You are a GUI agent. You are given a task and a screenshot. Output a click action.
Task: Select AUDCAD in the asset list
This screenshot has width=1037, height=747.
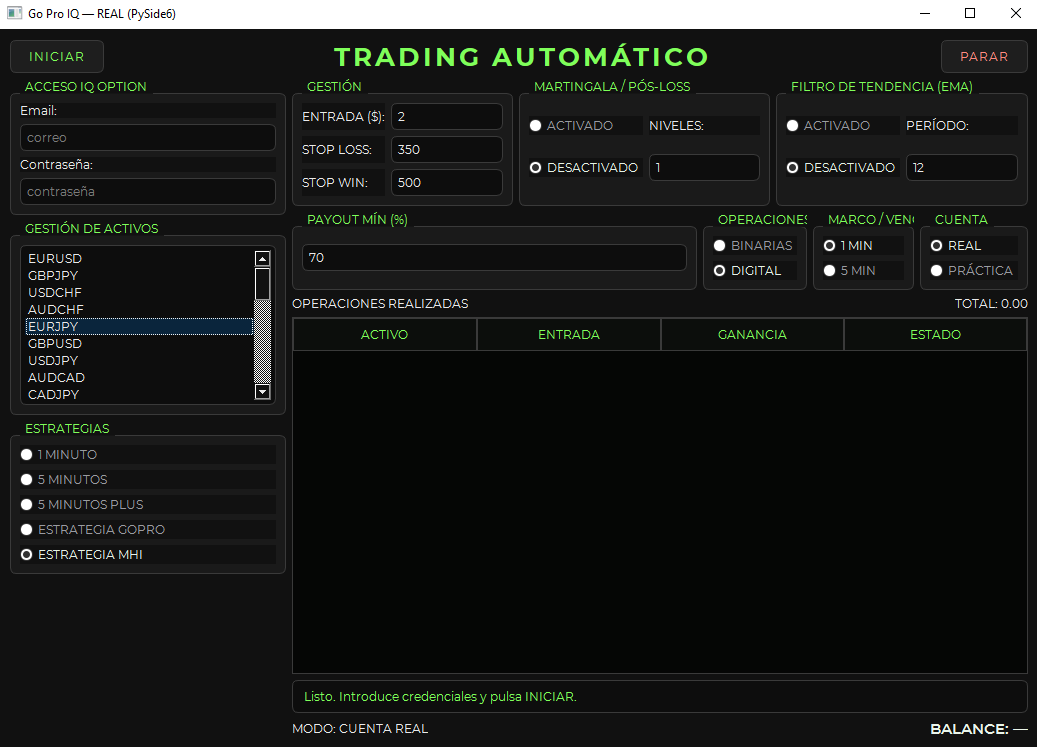click(139, 377)
